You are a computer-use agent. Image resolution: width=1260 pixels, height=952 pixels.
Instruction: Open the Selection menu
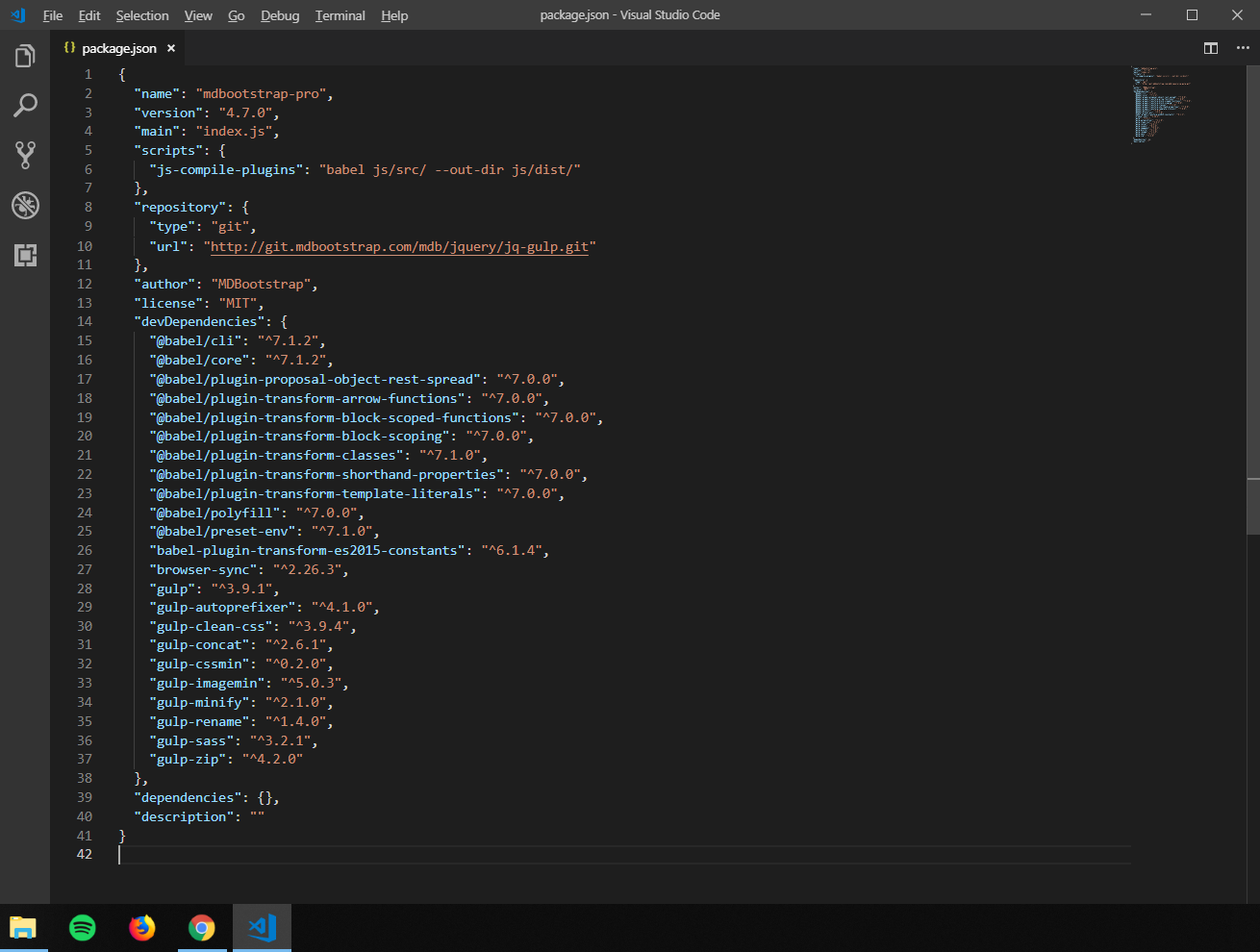[x=142, y=15]
